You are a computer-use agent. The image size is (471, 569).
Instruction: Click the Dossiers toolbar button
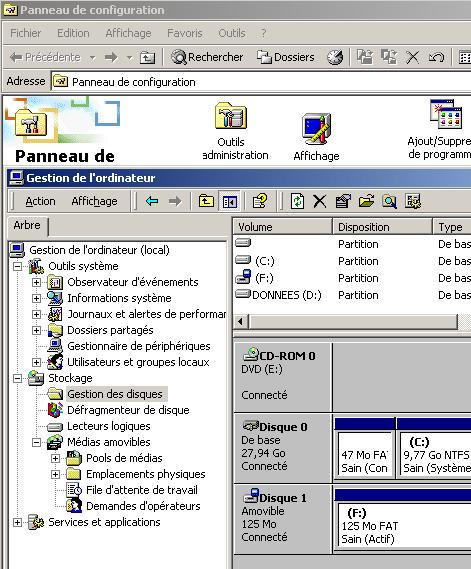tap(286, 57)
